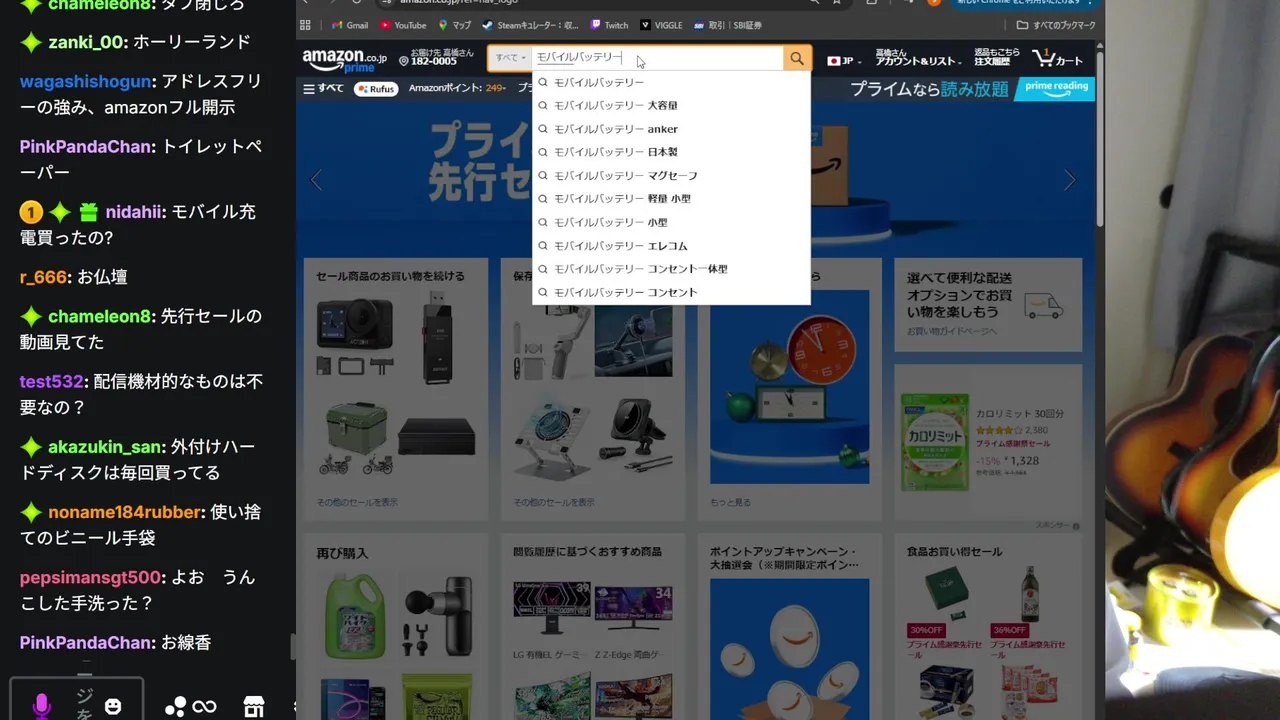
Task: Select suggestion モバイルバッテリー コンセント一体型
Action: point(671,269)
